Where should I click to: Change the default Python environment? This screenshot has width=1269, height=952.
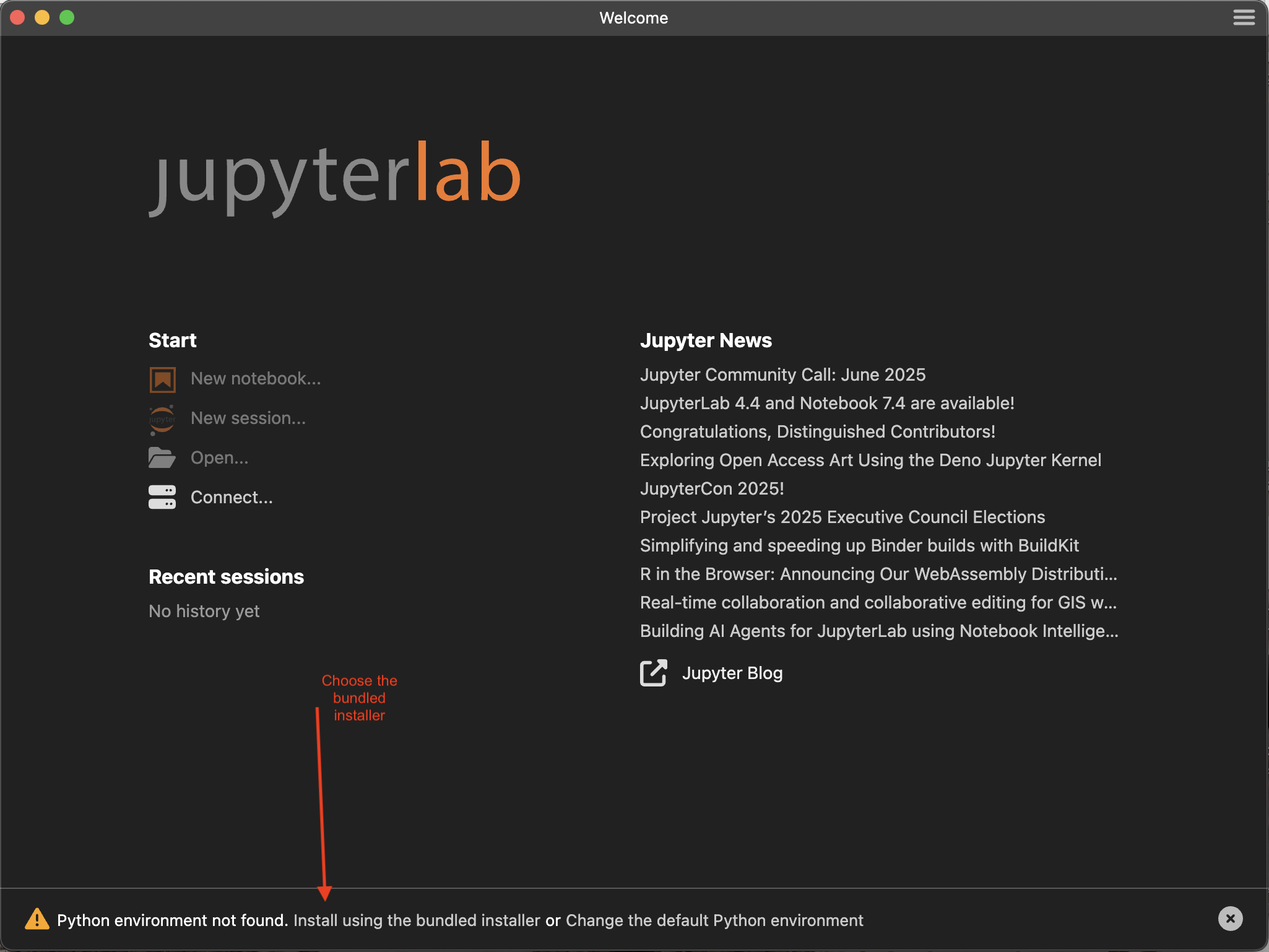[x=714, y=920]
